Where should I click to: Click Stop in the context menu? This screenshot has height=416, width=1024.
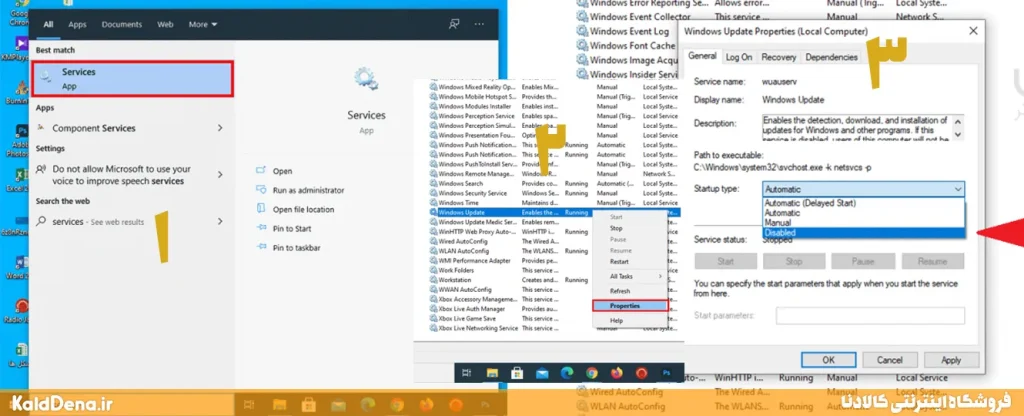coord(616,229)
